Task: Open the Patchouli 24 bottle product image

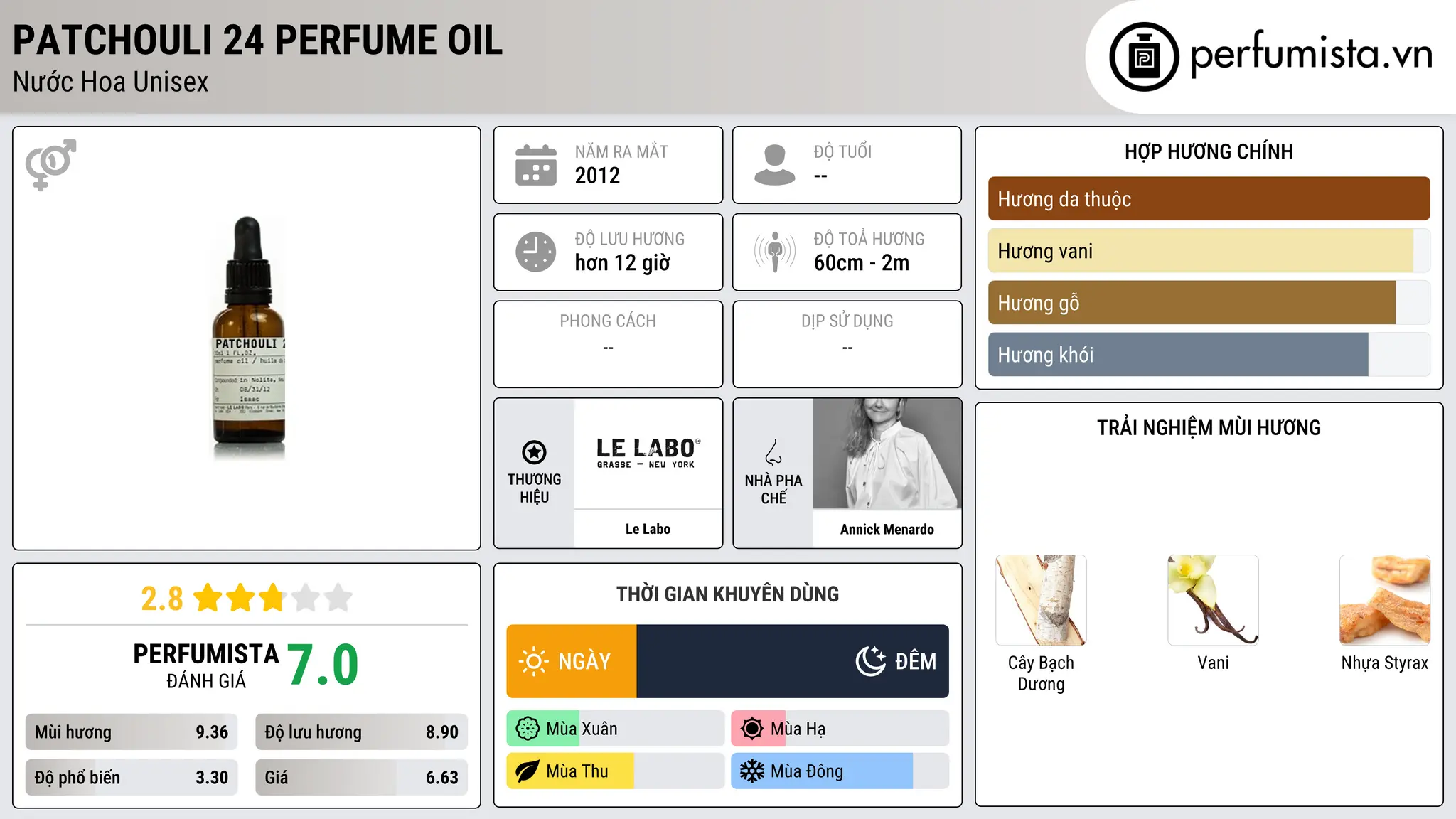Action: click(x=249, y=338)
